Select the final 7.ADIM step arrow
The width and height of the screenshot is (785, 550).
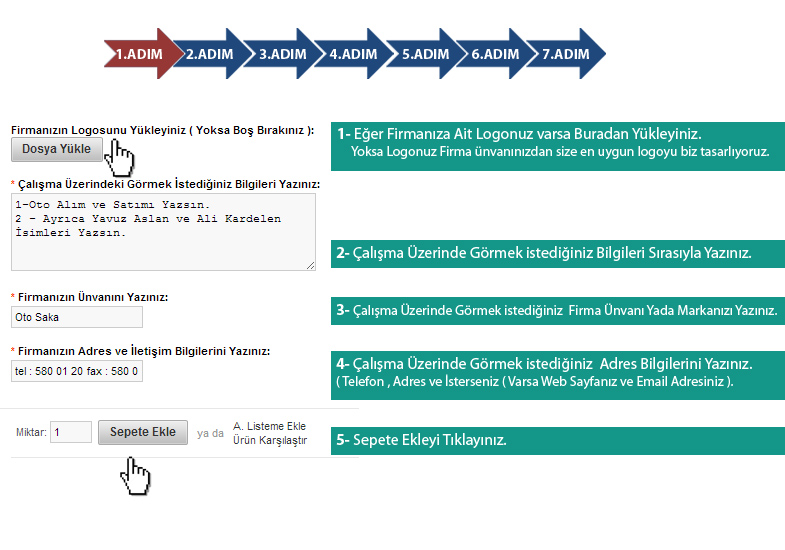point(566,54)
